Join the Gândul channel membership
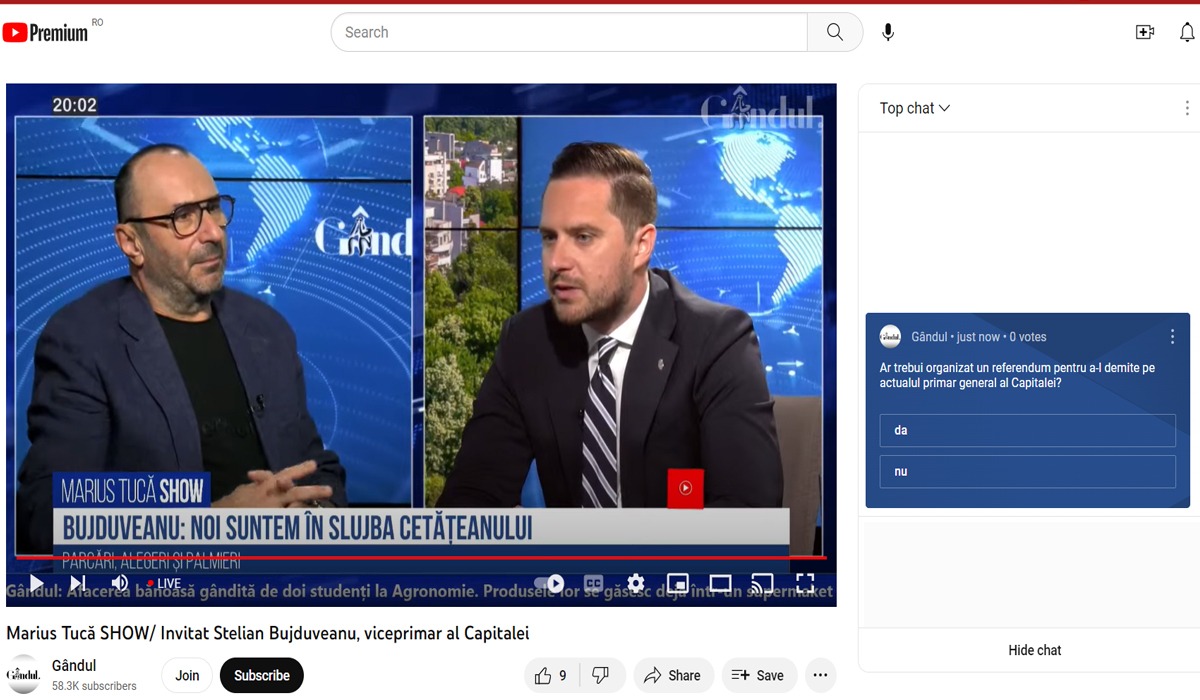 pyautogui.click(x=187, y=676)
